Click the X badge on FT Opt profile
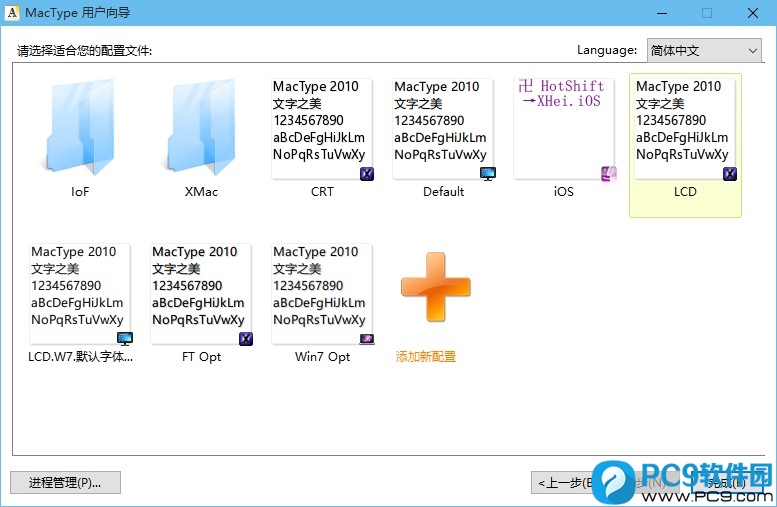This screenshot has height=507, width=777. click(x=246, y=339)
